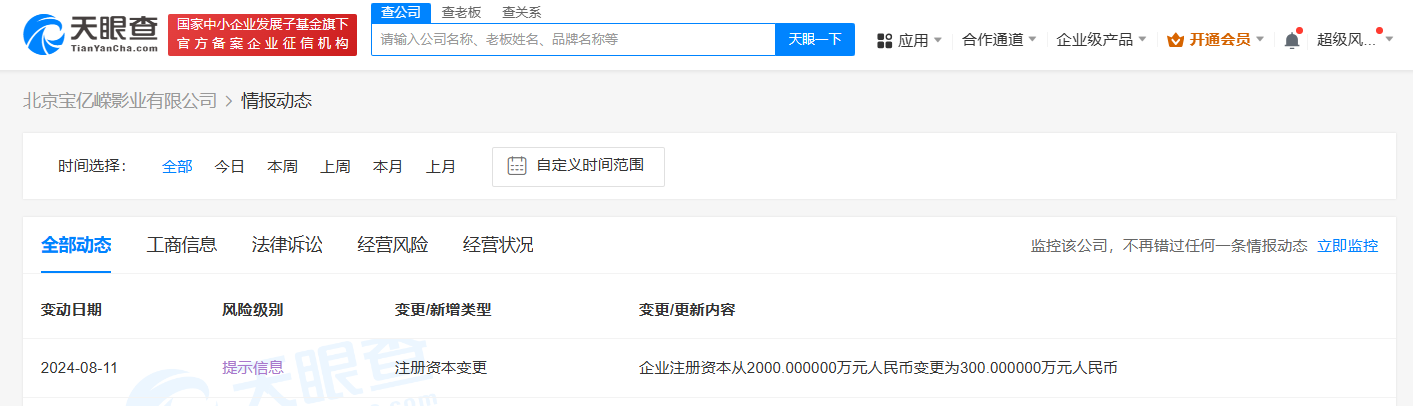Open the 开通会员 dropdown arrow
Screen dimensions: 1413x406
point(1260,40)
